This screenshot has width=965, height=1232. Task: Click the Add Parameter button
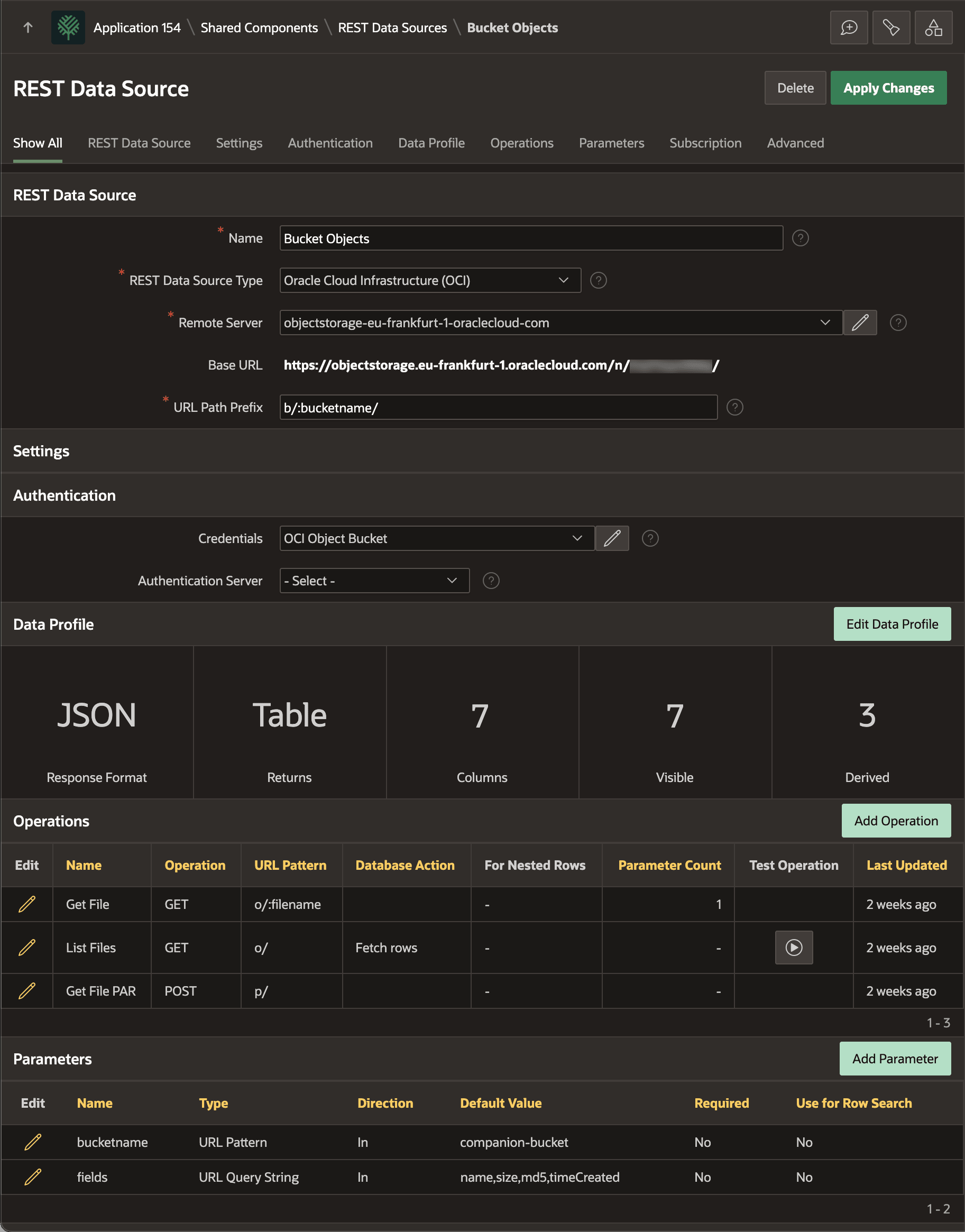click(895, 1059)
